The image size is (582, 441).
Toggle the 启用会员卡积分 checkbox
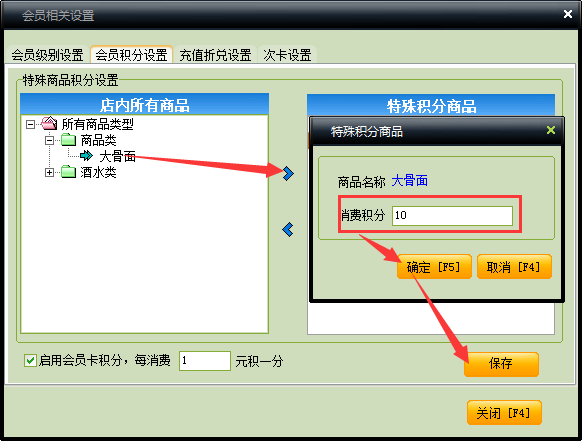(30, 360)
